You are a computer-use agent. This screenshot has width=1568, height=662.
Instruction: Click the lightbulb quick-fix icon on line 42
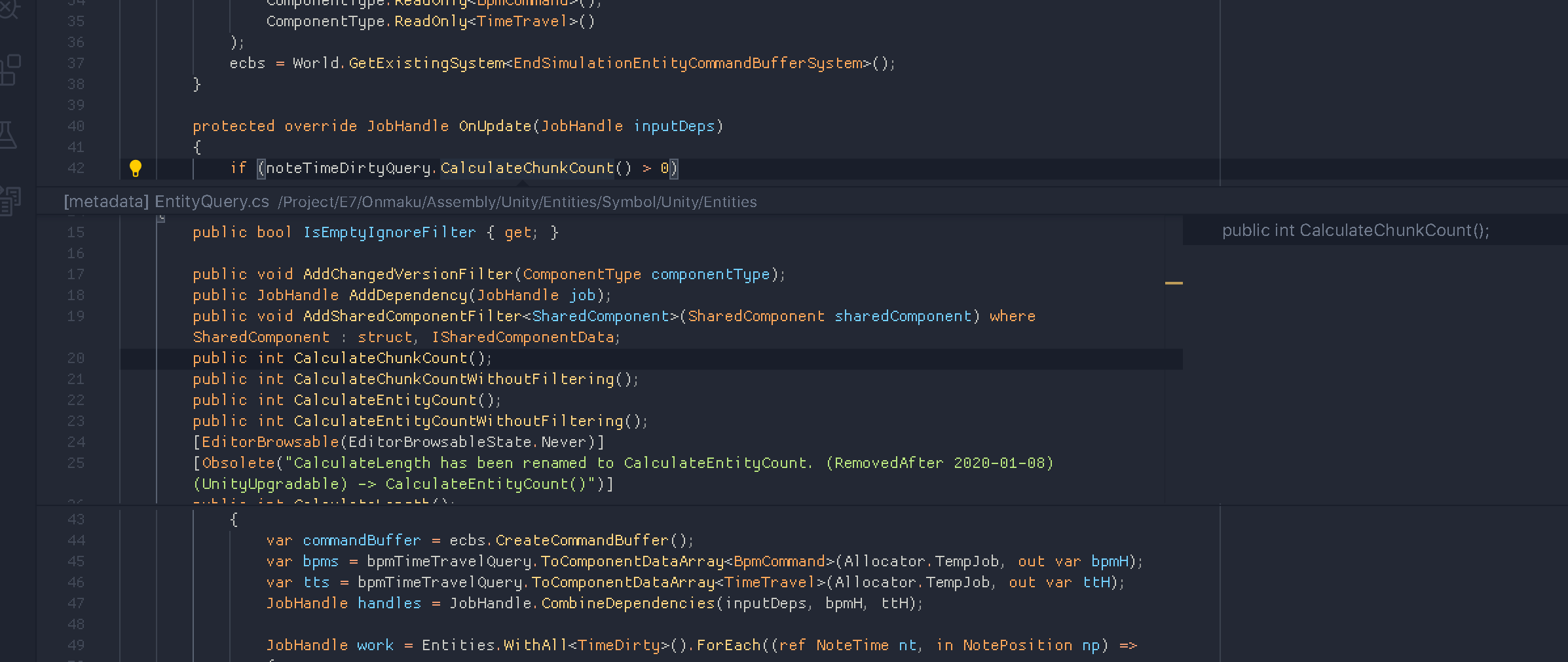pyautogui.click(x=136, y=168)
